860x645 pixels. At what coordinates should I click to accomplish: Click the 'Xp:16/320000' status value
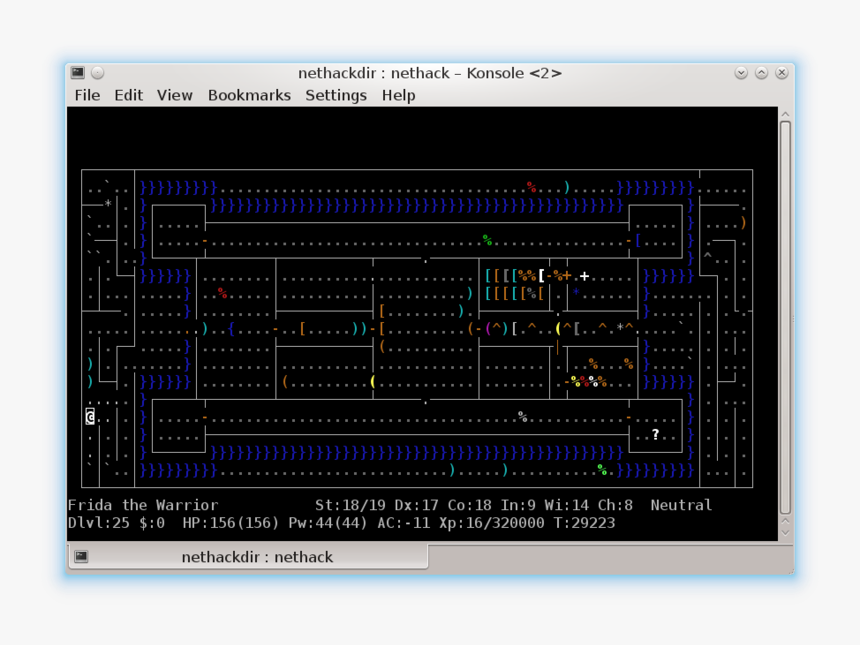(492, 523)
